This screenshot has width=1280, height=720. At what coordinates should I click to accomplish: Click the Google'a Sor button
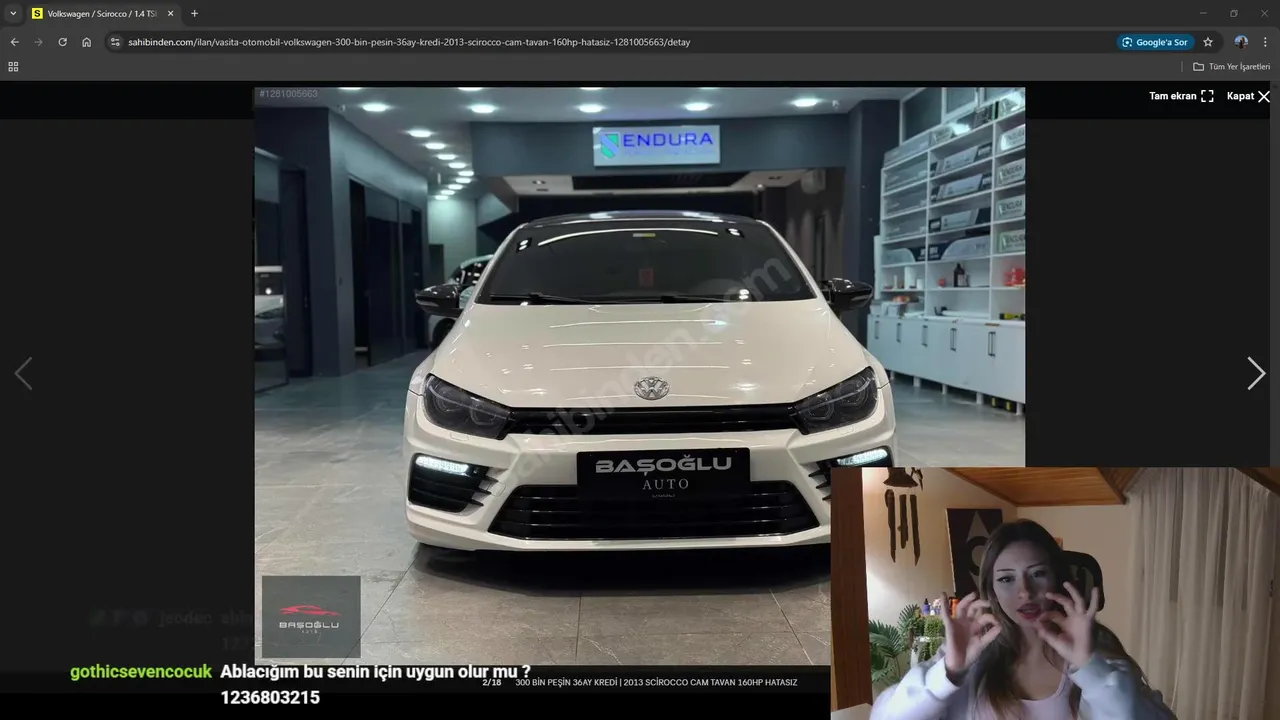pyautogui.click(x=1155, y=42)
